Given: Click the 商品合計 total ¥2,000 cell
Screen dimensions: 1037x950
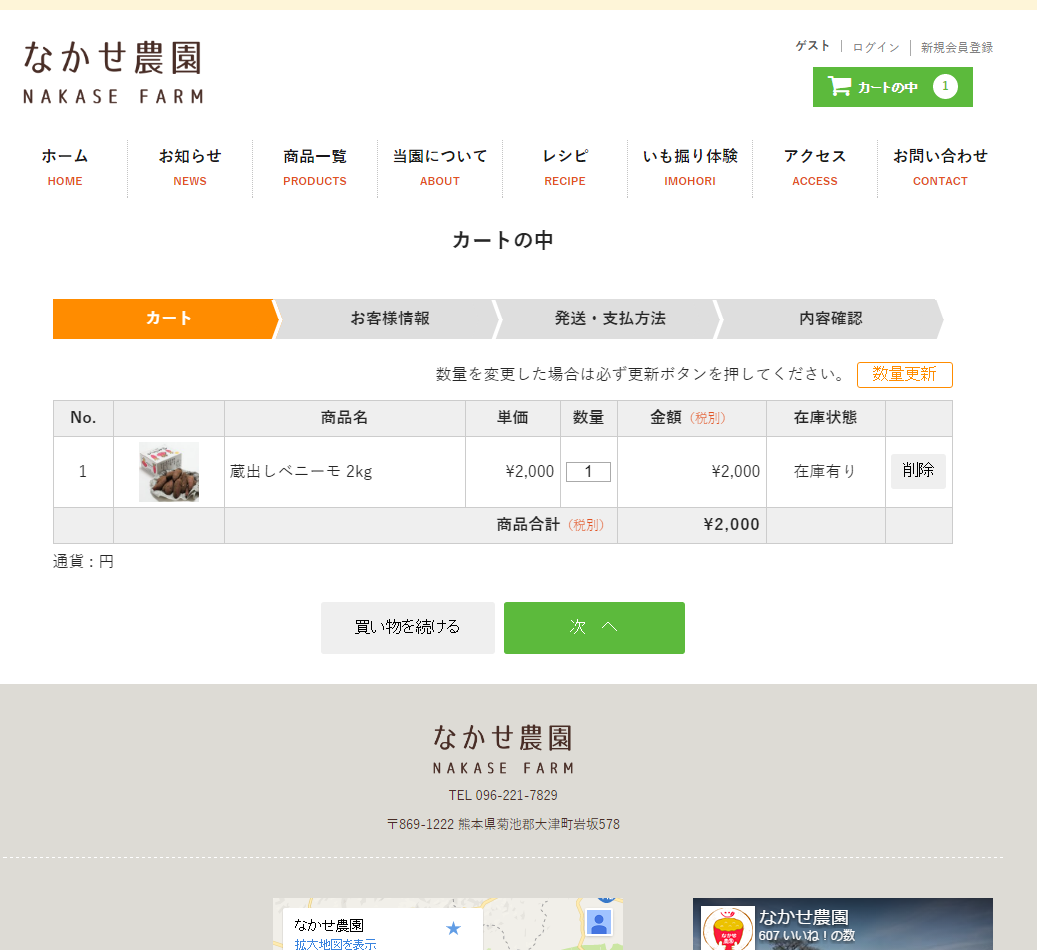Looking at the screenshot, I should click(692, 525).
